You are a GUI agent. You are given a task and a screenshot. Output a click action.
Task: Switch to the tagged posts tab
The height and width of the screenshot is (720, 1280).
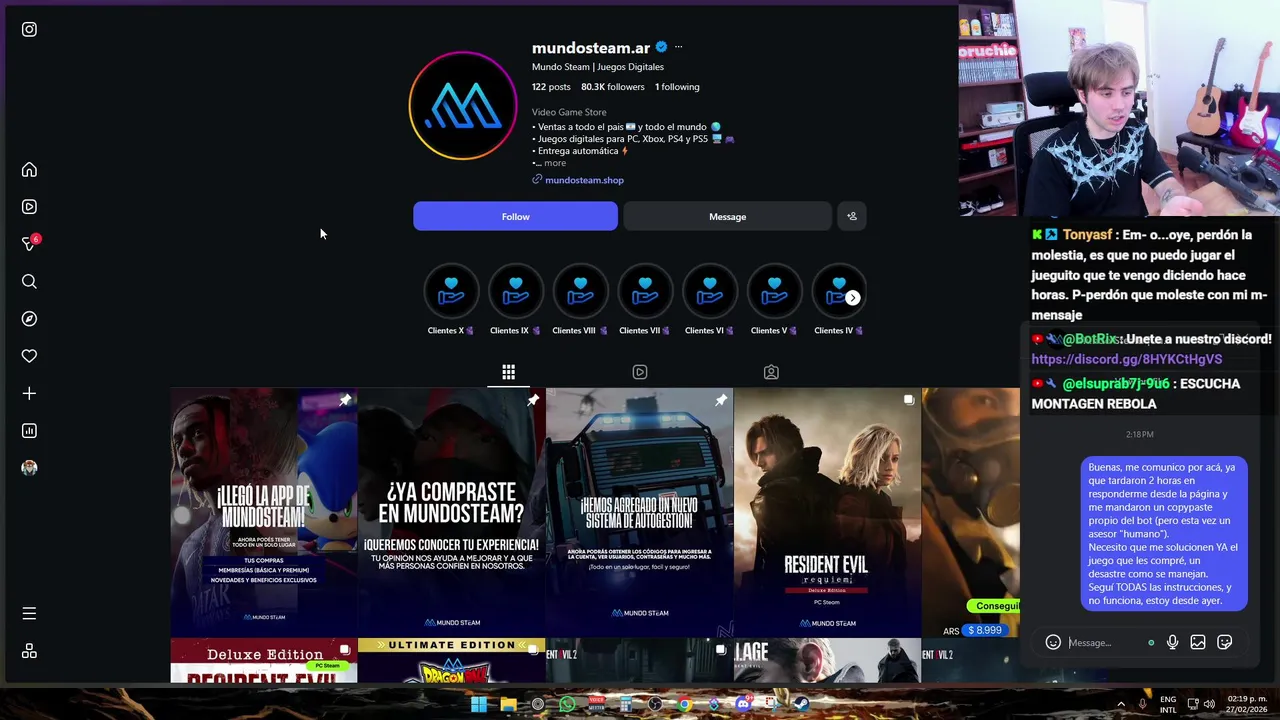pyautogui.click(x=771, y=372)
